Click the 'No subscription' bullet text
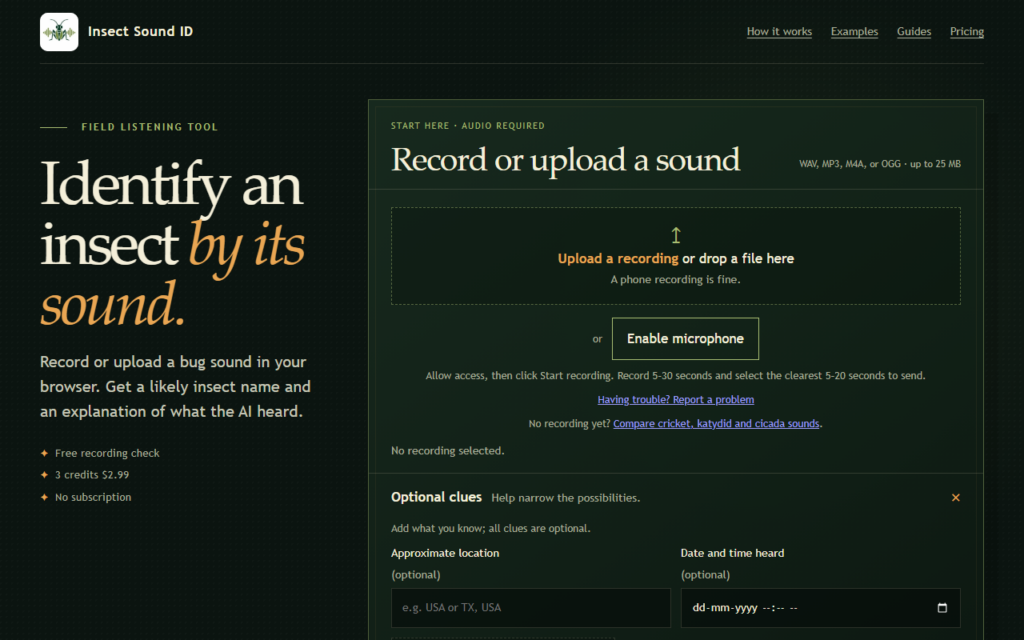Image resolution: width=1024 pixels, height=640 pixels. [x=93, y=497]
